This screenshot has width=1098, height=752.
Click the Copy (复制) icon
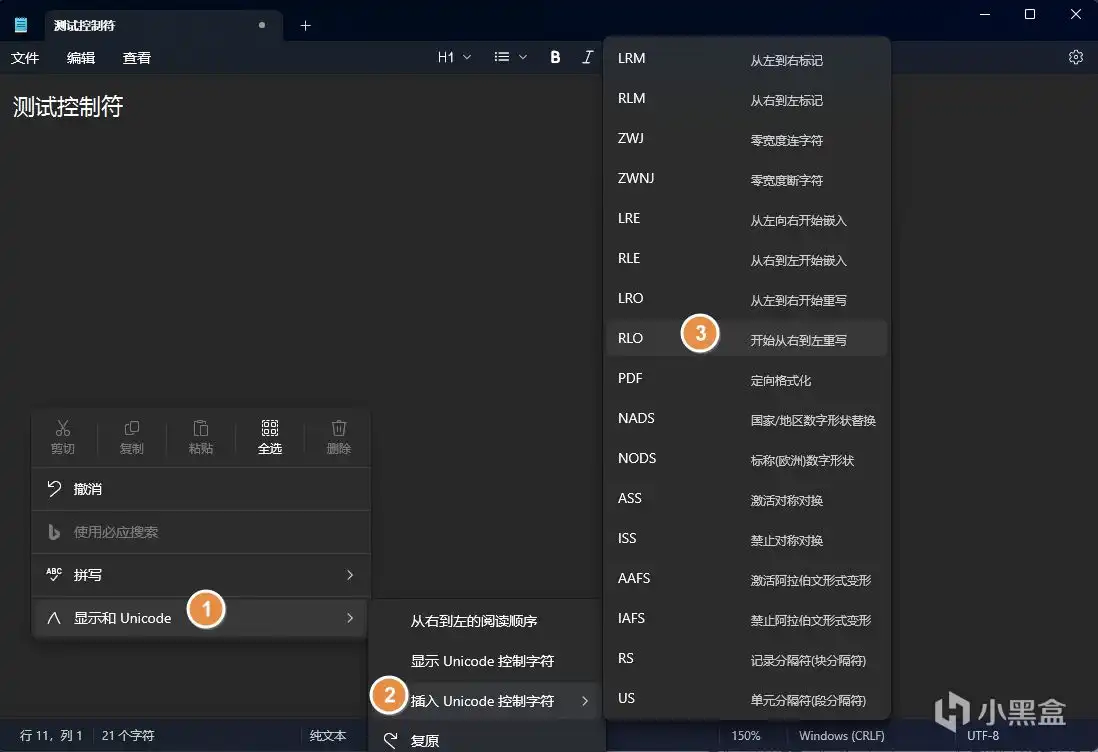click(132, 436)
